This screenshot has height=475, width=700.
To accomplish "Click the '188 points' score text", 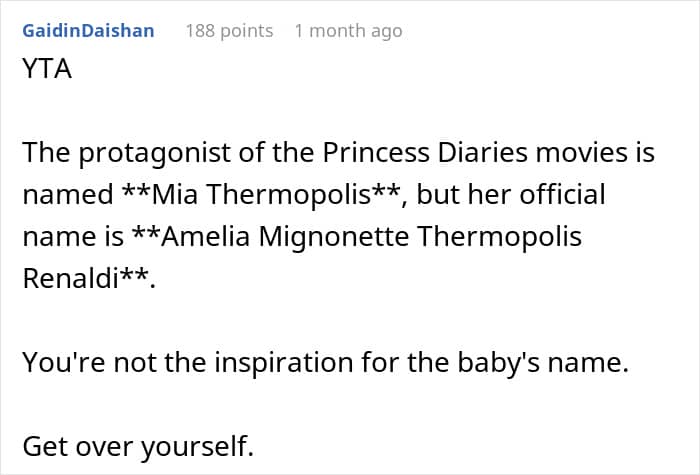I will click(229, 30).
